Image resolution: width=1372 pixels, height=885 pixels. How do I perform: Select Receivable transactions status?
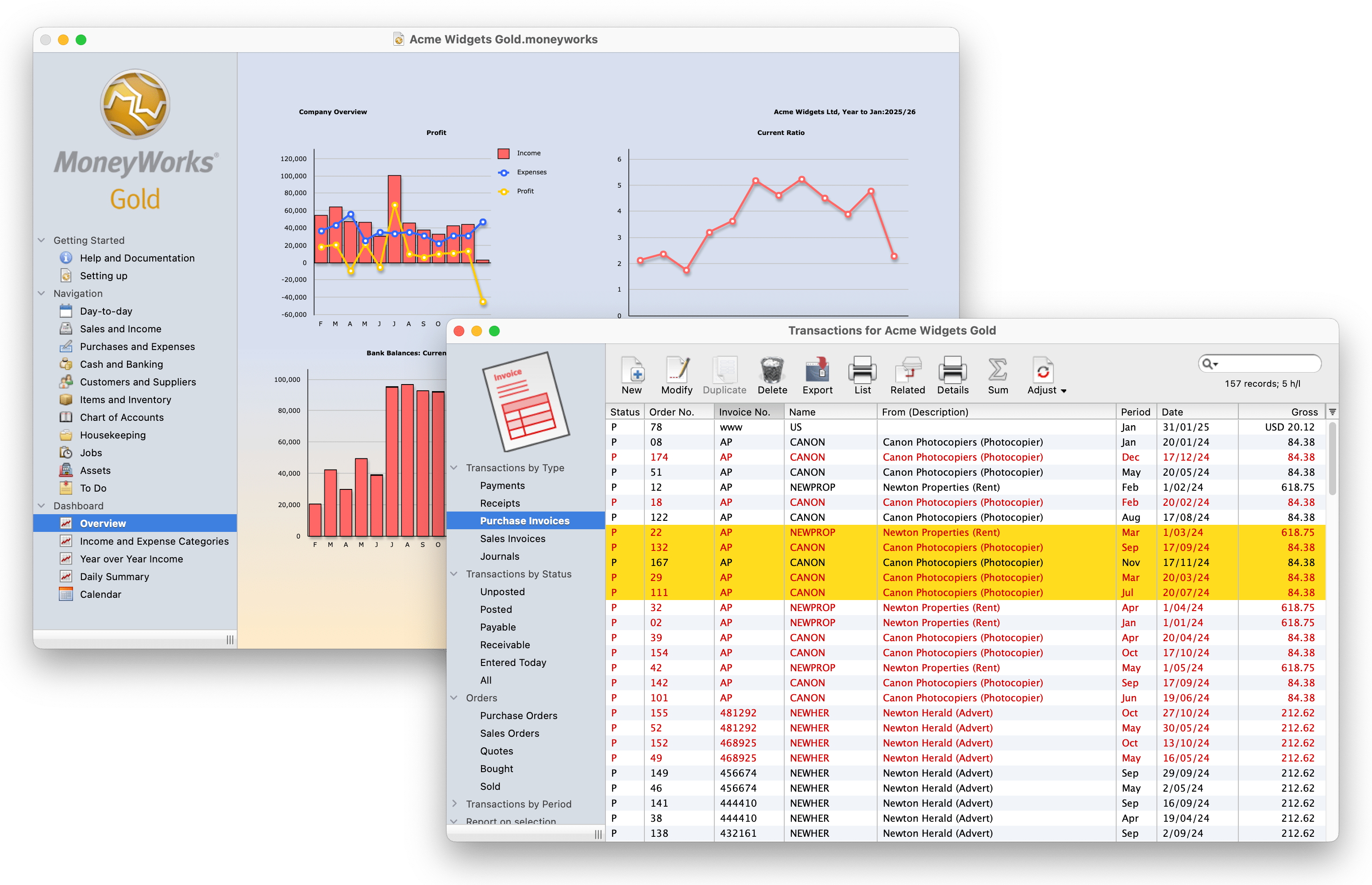click(x=505, y=645)
